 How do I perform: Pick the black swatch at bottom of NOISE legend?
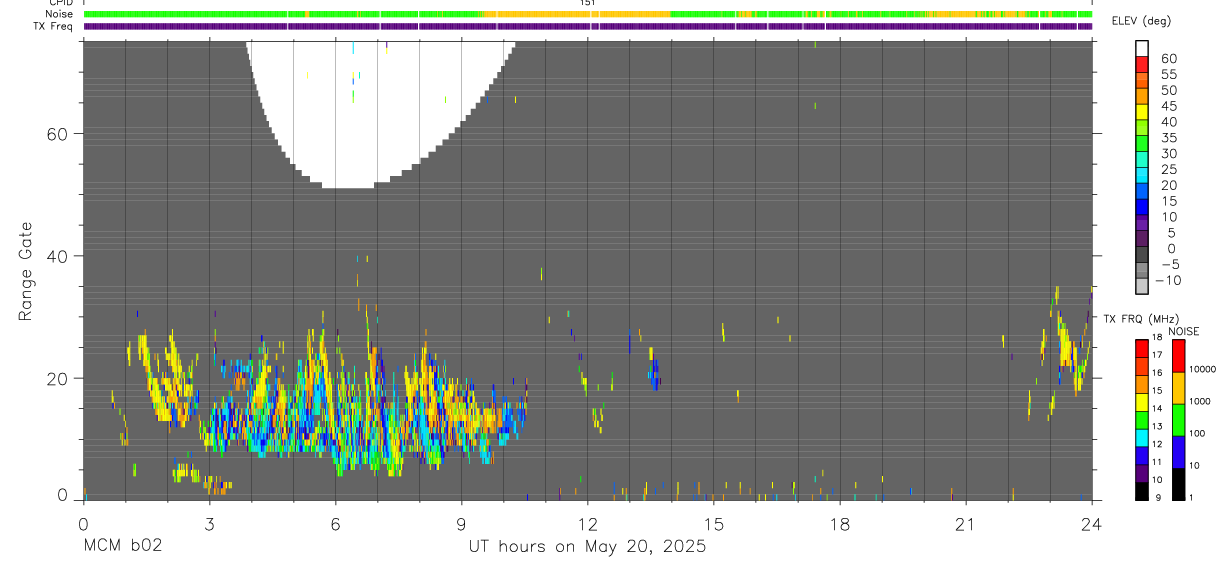[x=1178, y=484]
